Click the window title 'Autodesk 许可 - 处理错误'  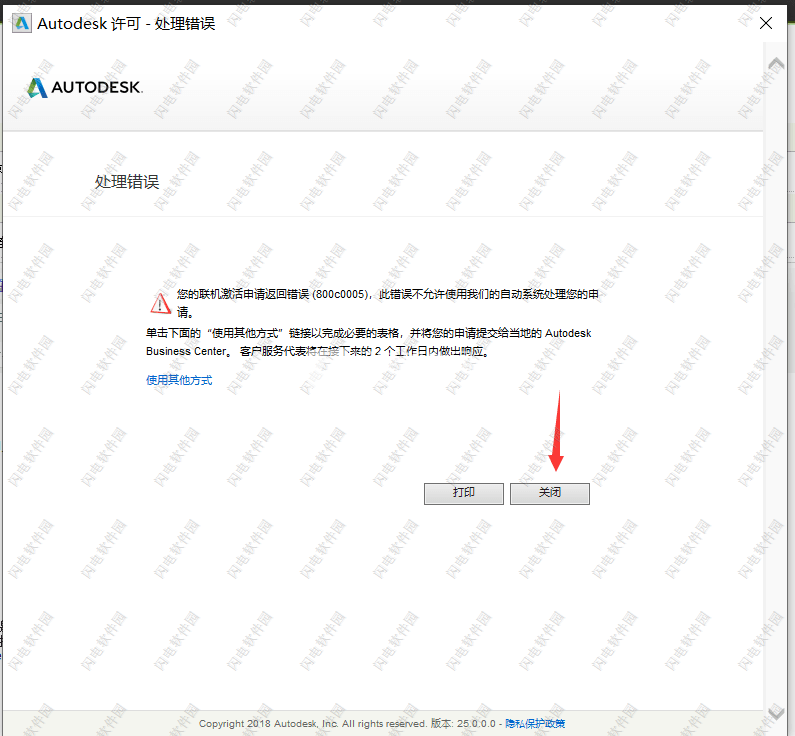[x=126, y=23]
